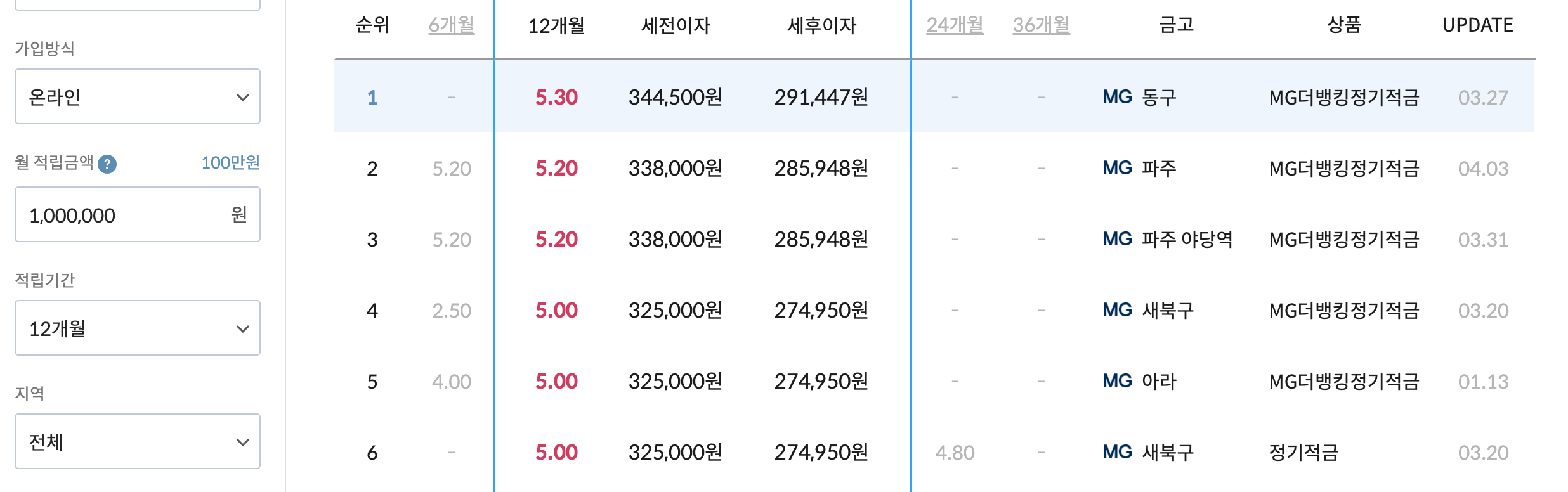Image resolution: width=1568 pixels, height=492 pixels.
Task: Open MG더뱅킹정기적금 product in rank 1 row
Action: point(1344,96)
